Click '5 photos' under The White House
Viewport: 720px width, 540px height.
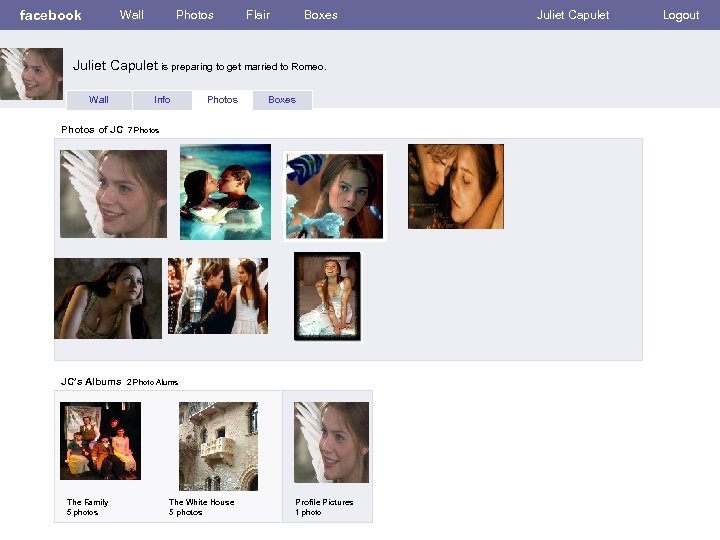(186, 512)
